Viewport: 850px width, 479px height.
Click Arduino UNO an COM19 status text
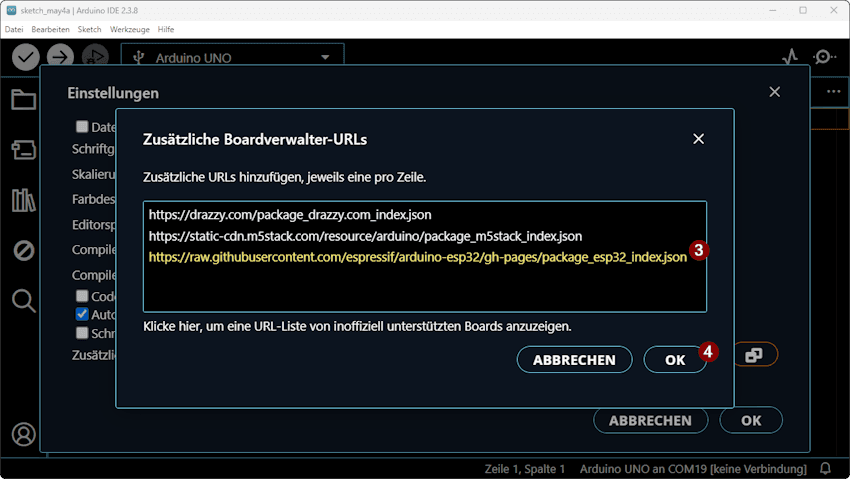(693, 469)
